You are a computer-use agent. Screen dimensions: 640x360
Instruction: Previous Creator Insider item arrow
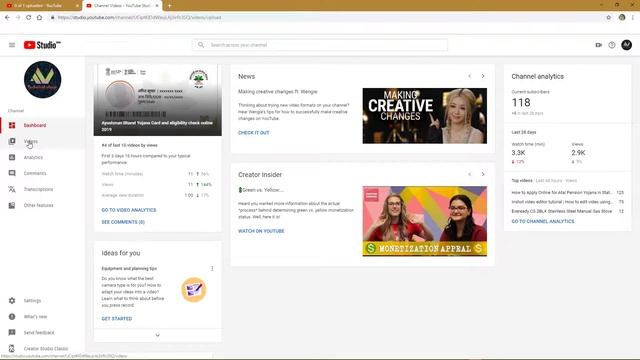point(469,174)
